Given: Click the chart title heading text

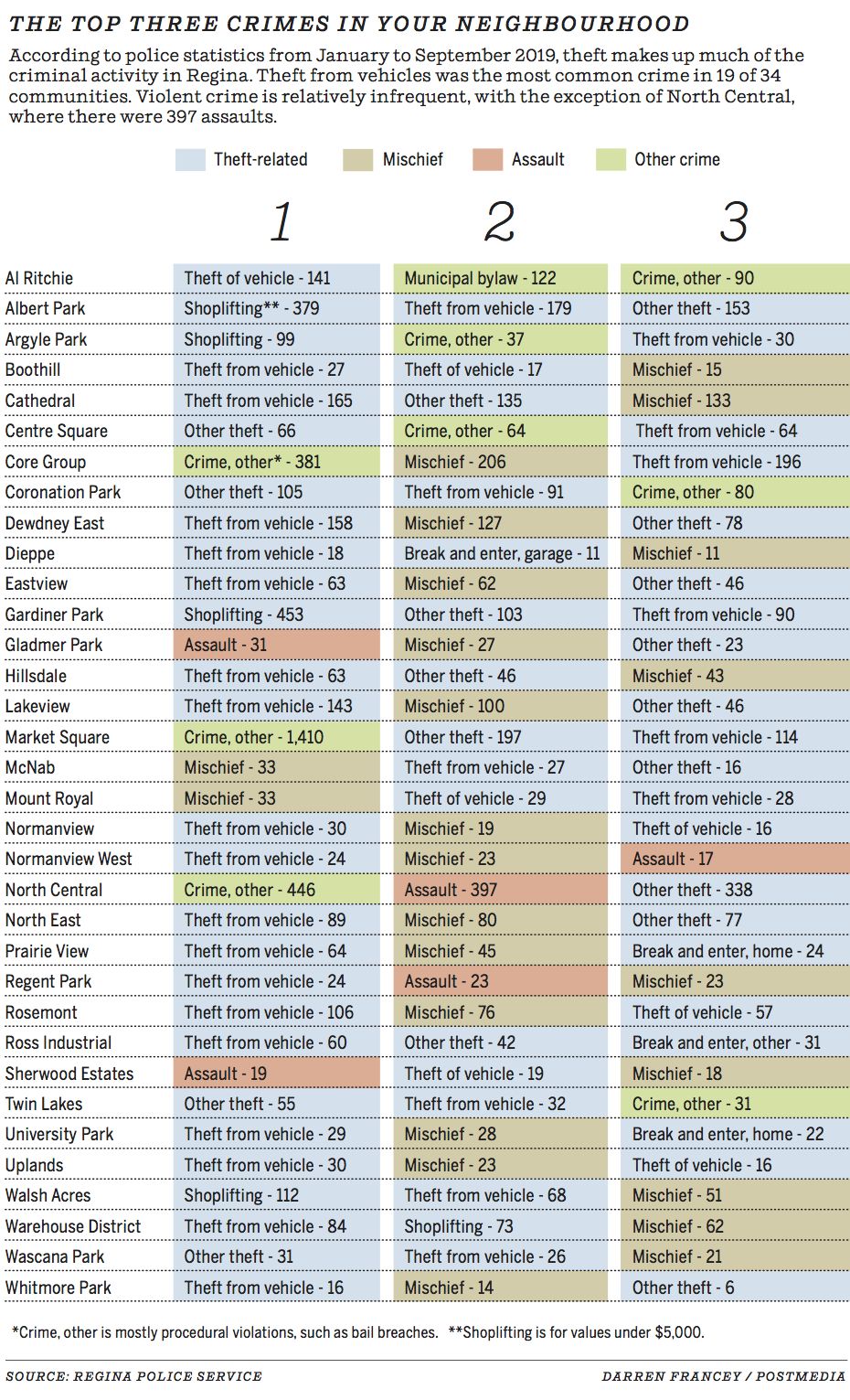Looking at the screenshot, I should tap(349, 24).
